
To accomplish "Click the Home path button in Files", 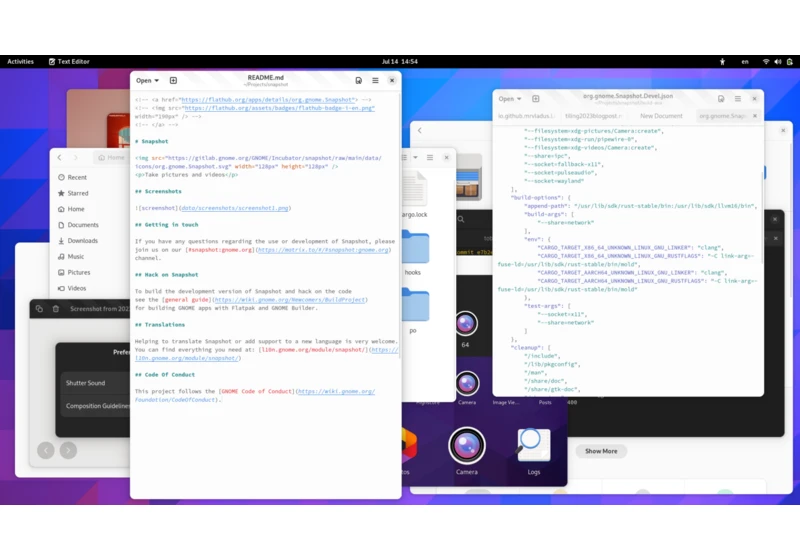I will coord(111,158).
